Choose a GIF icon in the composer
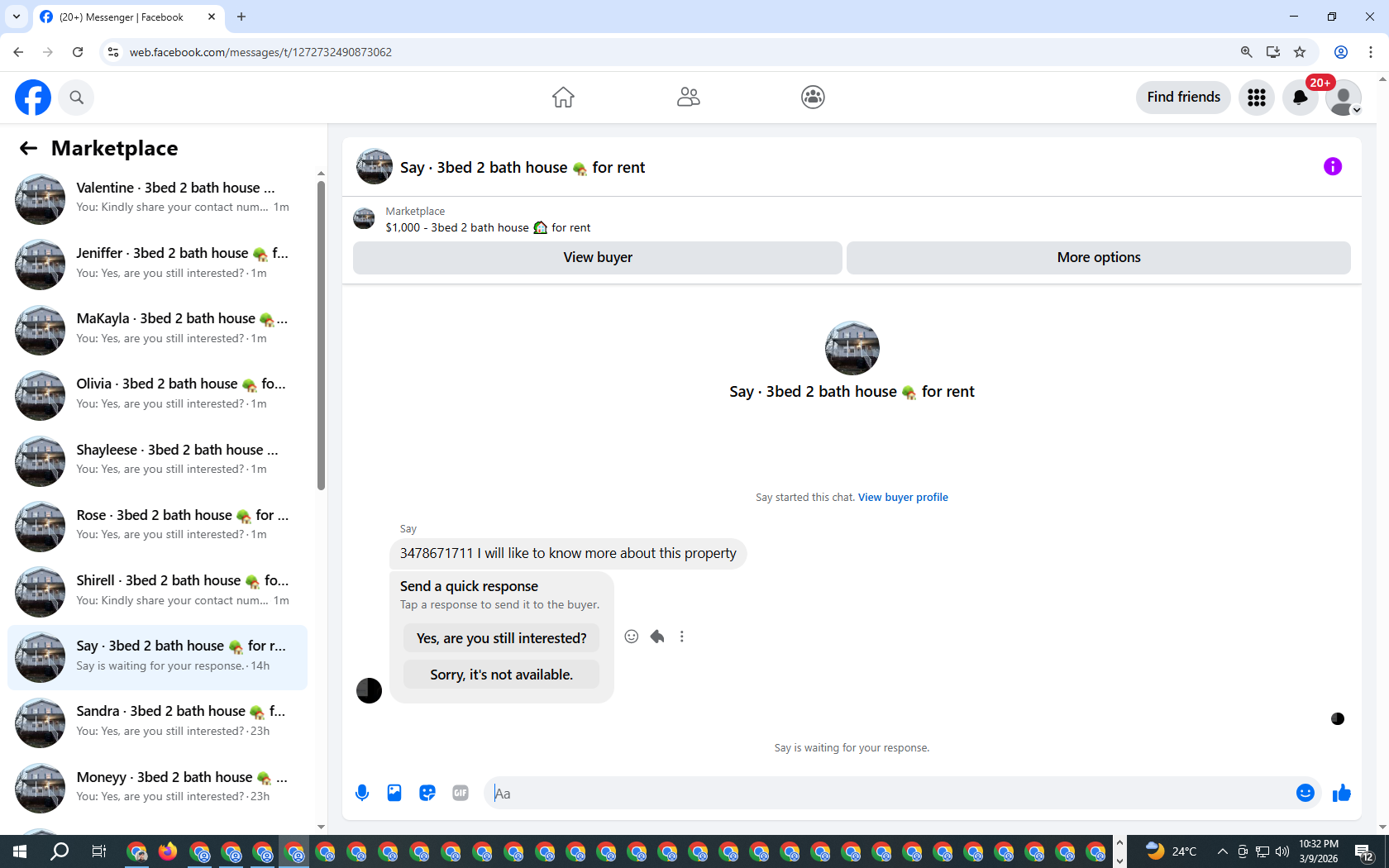The width and height of the screenshot is (1389, 868). (x=461, y=794)
